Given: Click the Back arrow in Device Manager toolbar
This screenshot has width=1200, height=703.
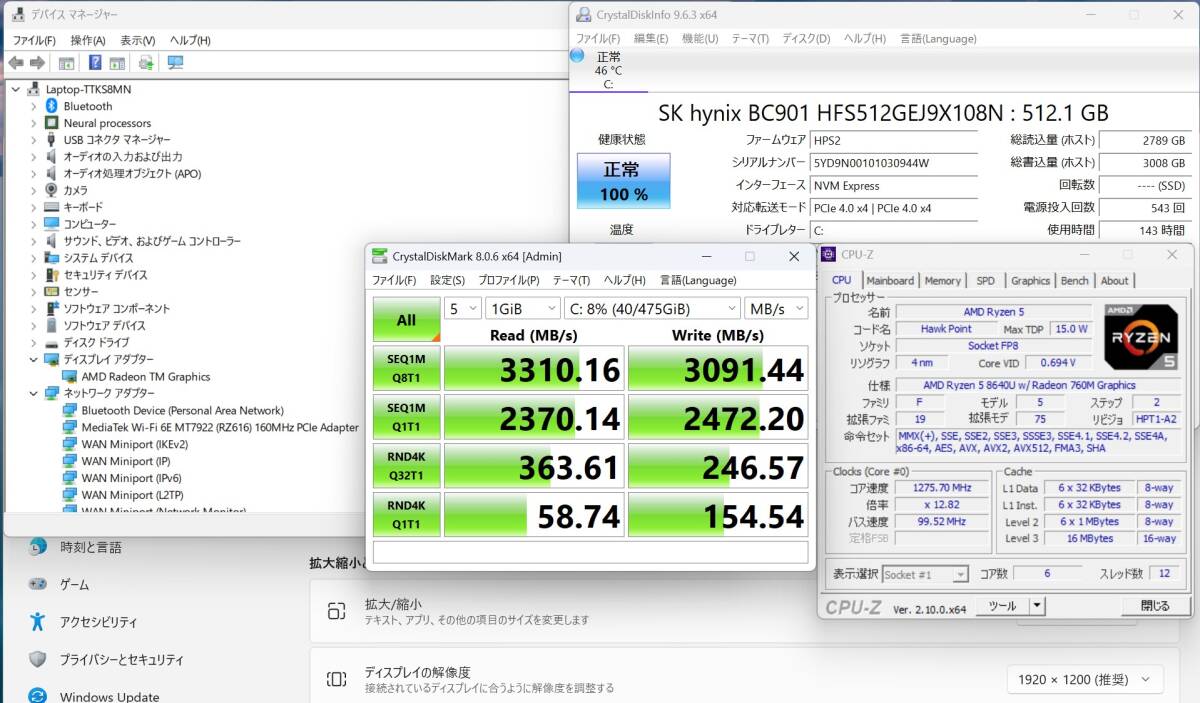Looking at the screenshot, I should coord(16,63).
